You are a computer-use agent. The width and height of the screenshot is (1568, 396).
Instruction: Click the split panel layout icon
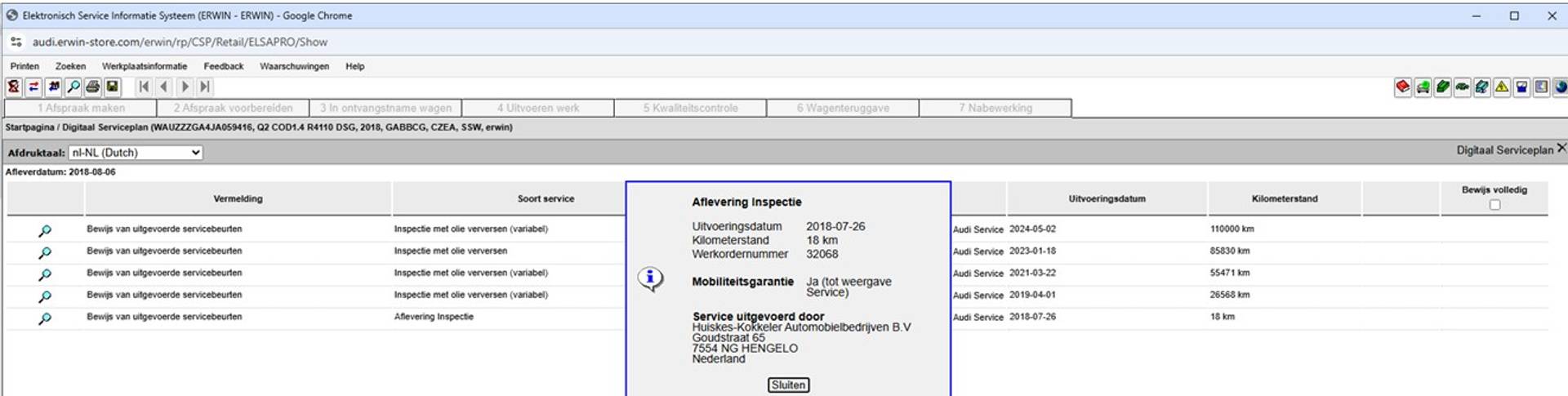[1541, 87]
